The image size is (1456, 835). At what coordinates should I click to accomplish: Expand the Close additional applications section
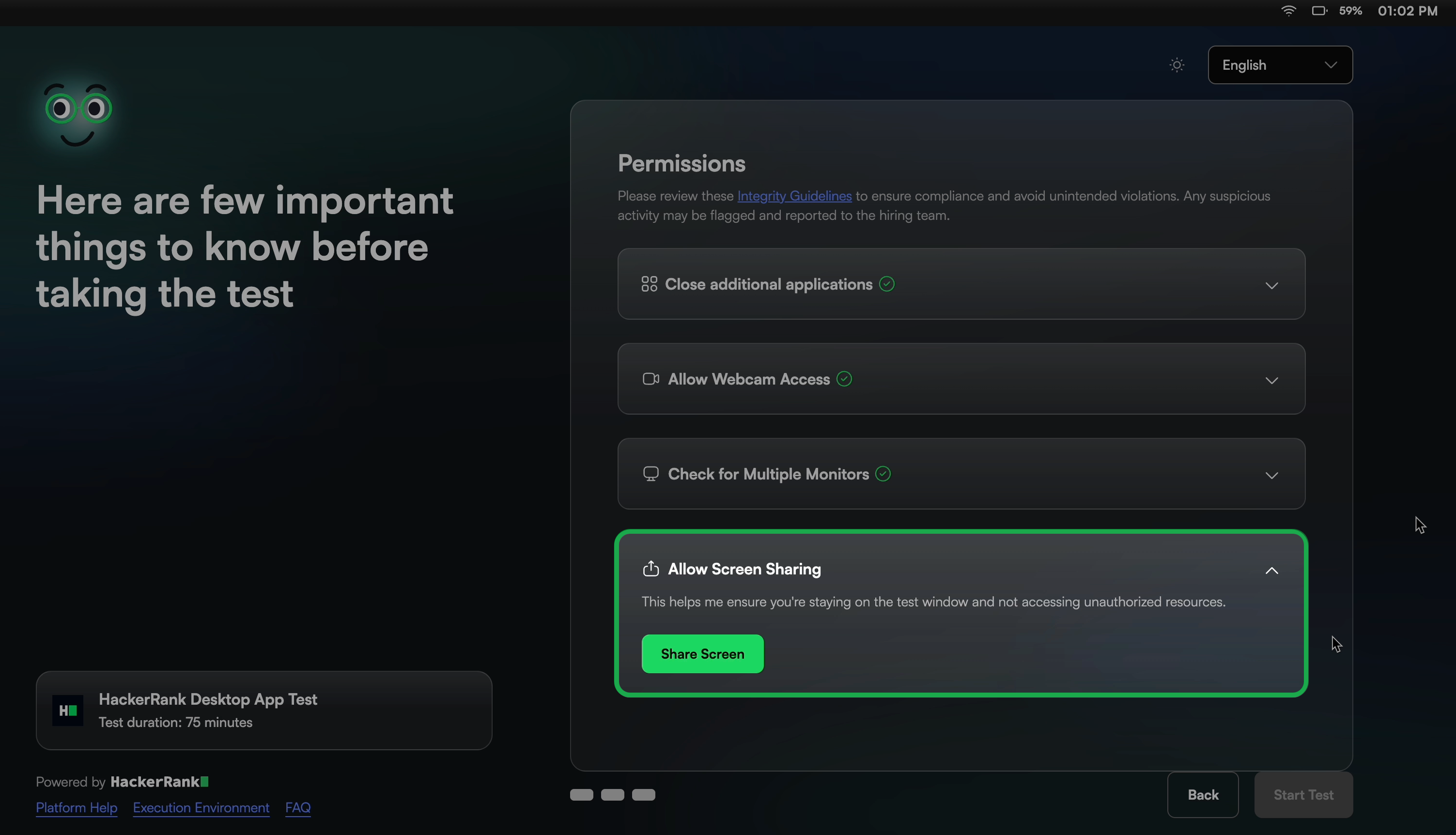[1271, 286]
